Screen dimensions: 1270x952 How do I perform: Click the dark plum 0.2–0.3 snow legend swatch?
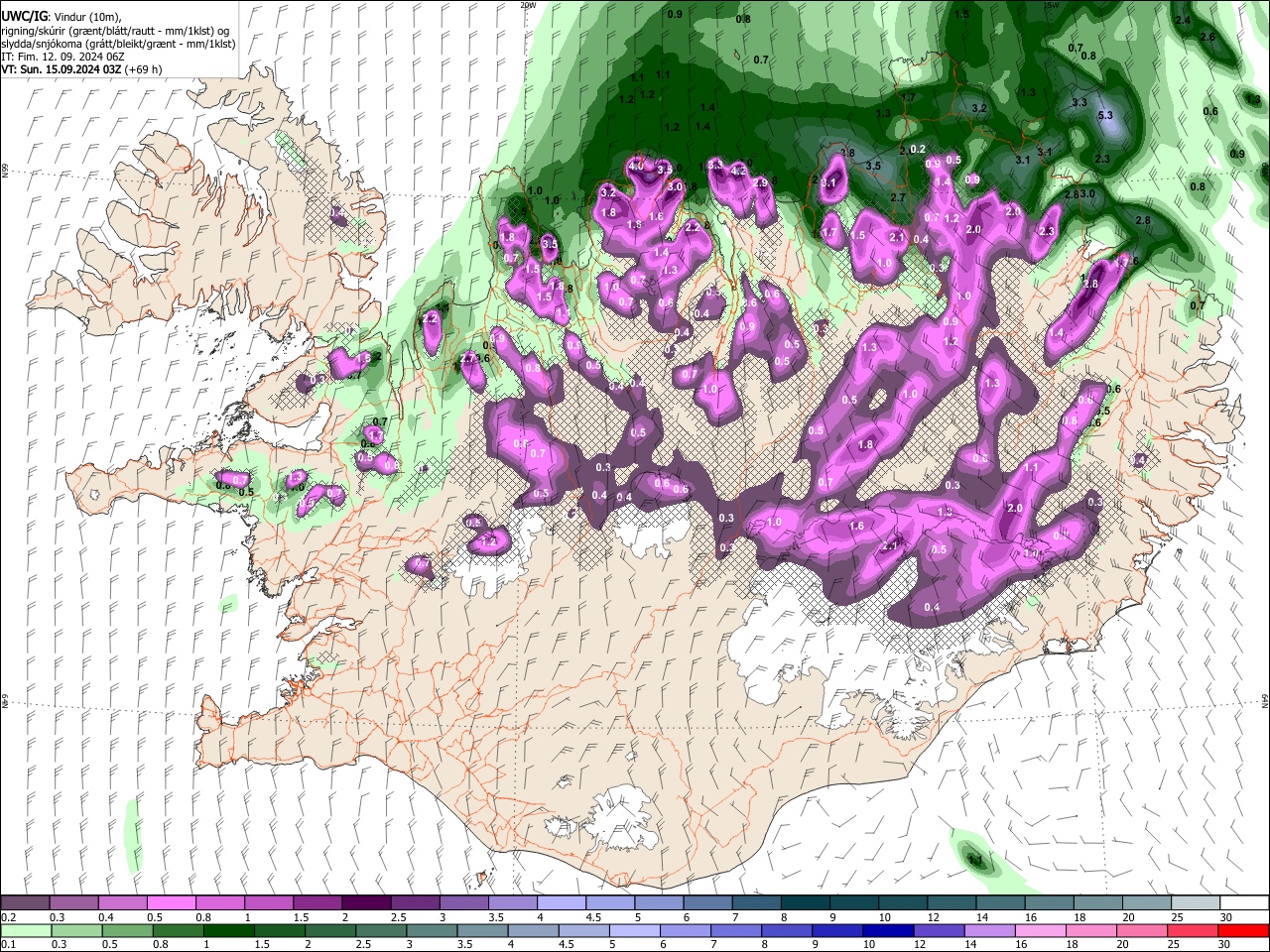pos(25,902)
